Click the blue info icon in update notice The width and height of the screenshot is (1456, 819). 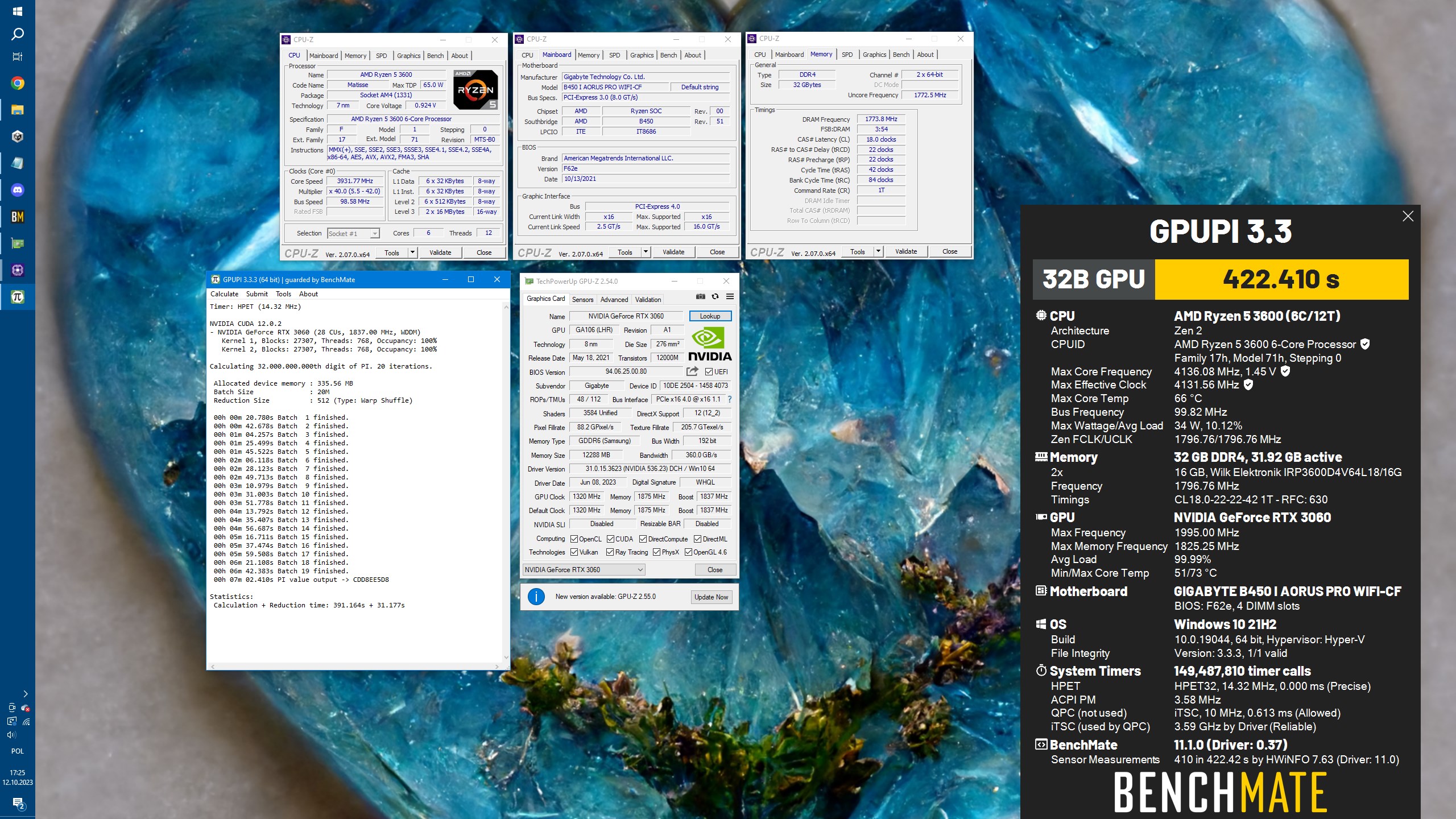(536, 597)
